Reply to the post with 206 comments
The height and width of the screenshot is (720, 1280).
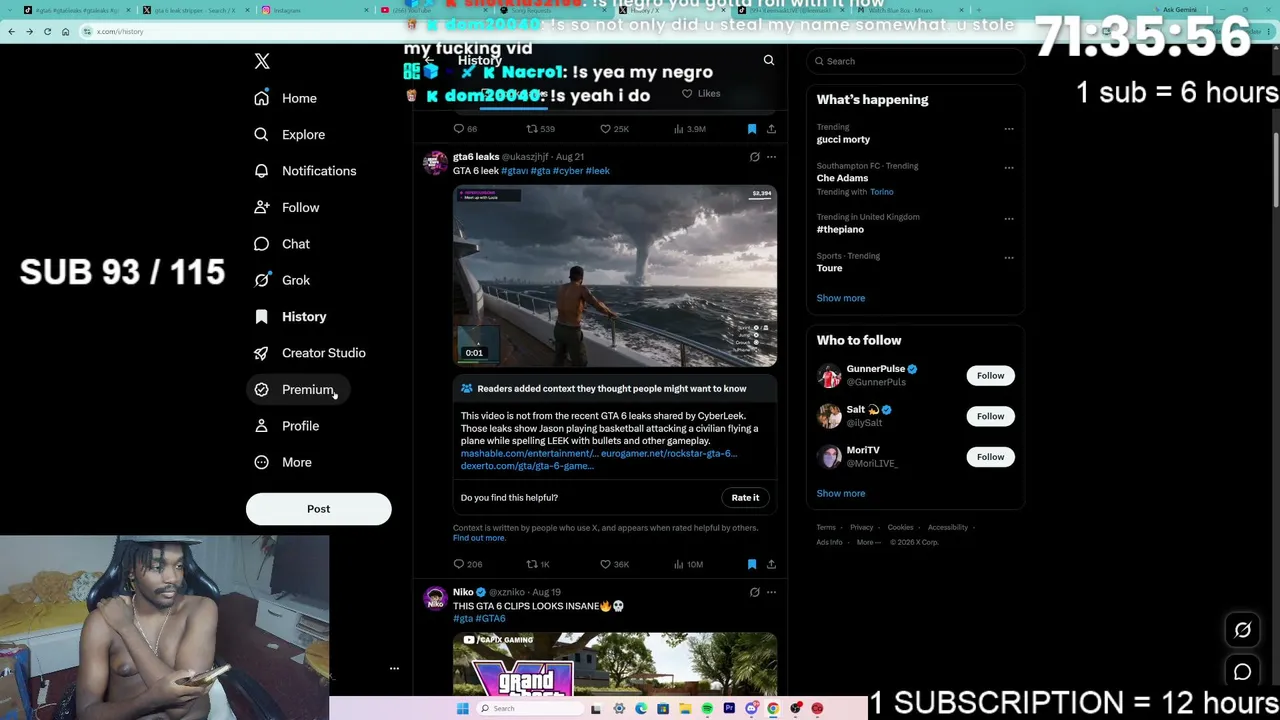click(467, 564)
